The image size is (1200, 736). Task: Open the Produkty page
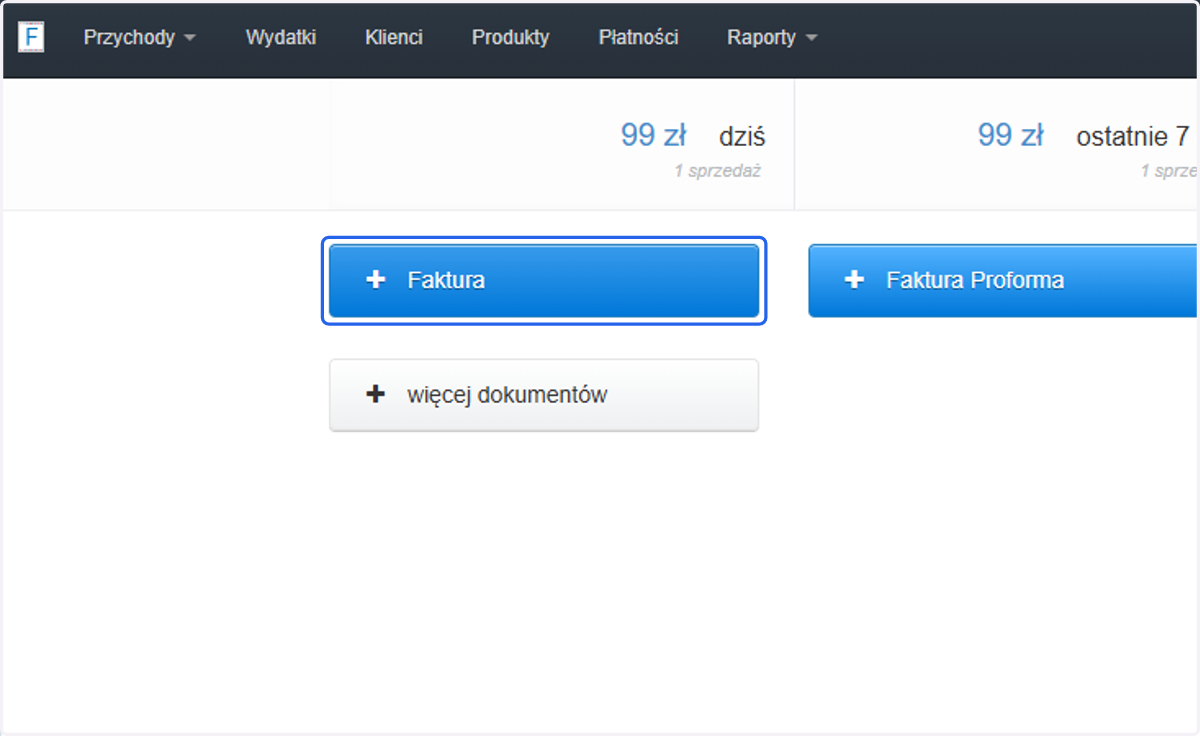pos(510,38)
